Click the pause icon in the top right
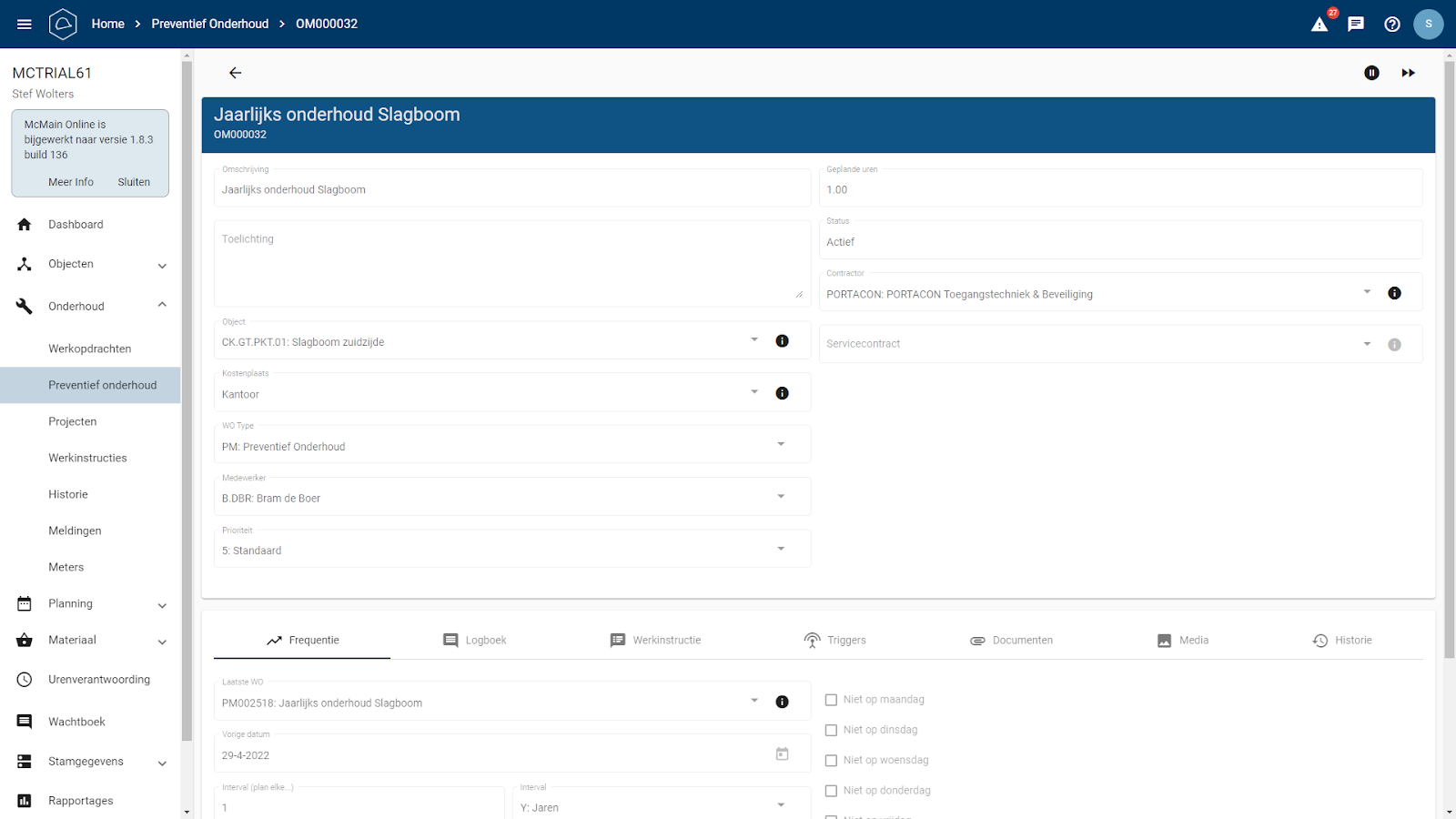This screenshot has width=1456, height=819. coord(1371,73)
